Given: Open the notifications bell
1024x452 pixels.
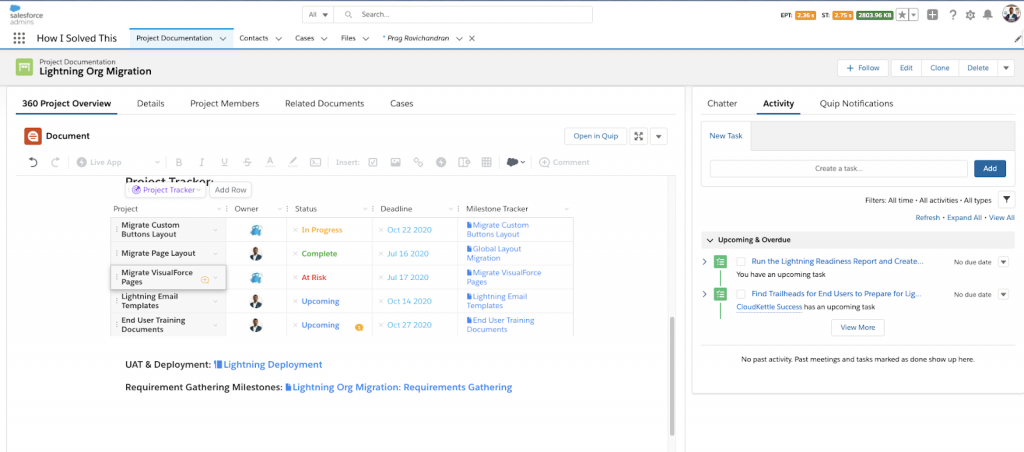Looking at the screenshot, I should (988, 15).
